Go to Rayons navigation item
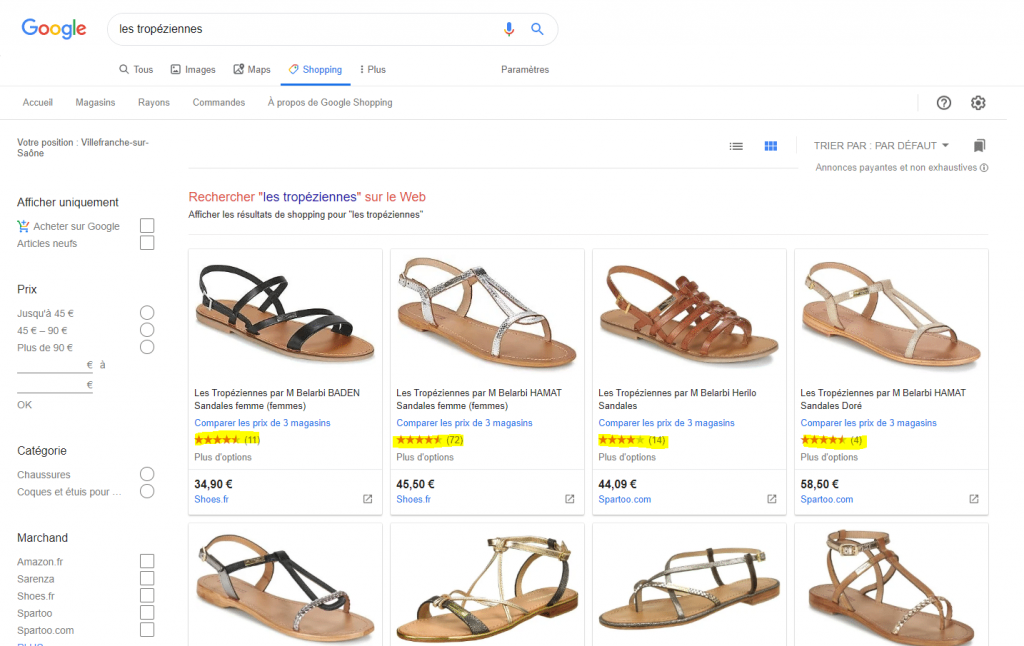Screen dimensions: 1024x646 tap(154, 103)
